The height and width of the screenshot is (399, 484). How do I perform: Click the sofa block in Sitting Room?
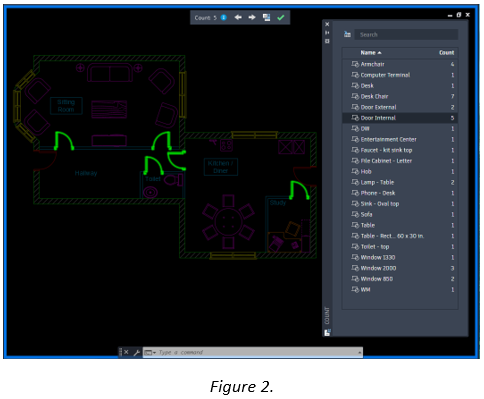(109, 74)
